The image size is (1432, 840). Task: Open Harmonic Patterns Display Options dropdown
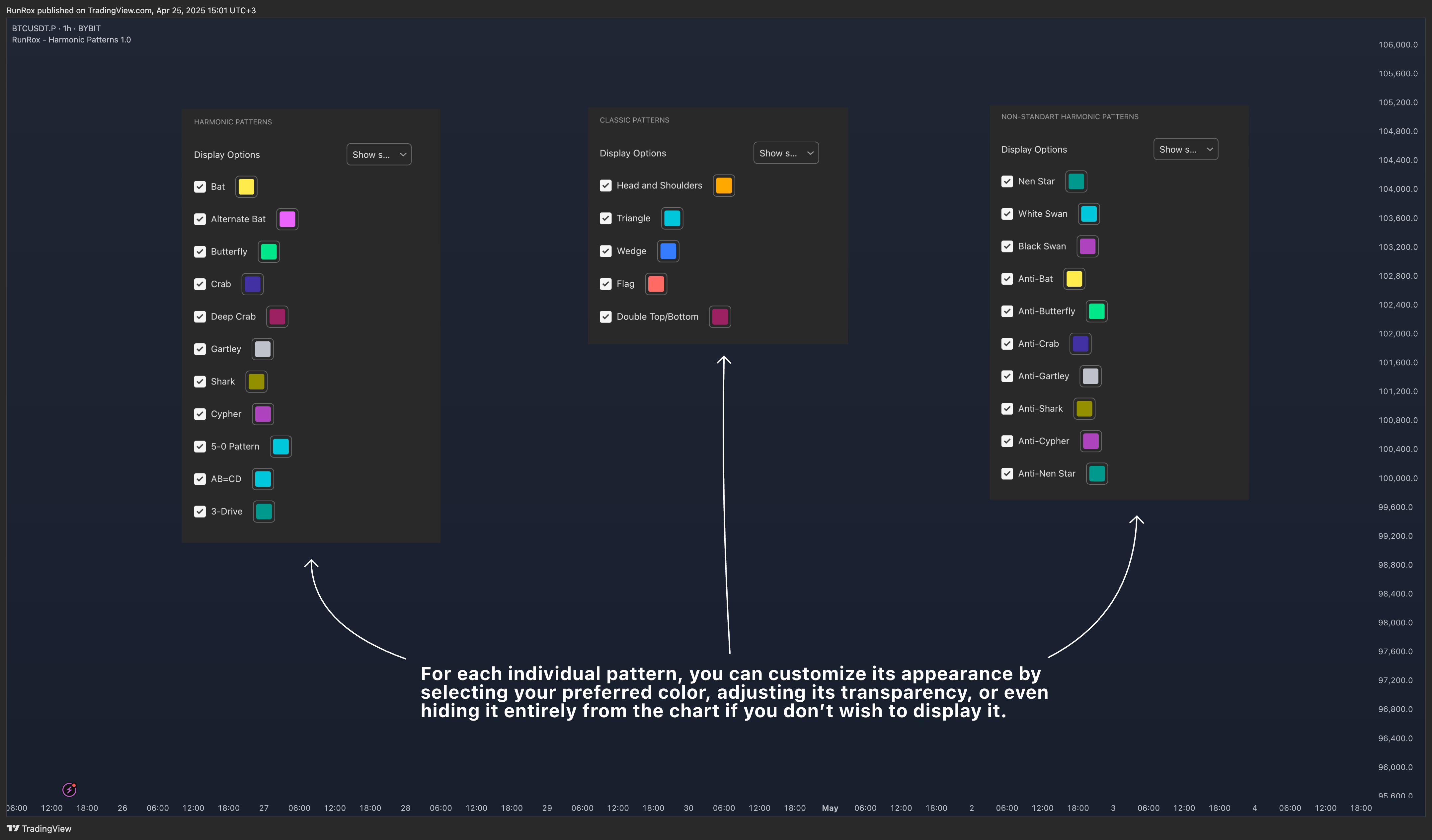(x=378, y=155)
